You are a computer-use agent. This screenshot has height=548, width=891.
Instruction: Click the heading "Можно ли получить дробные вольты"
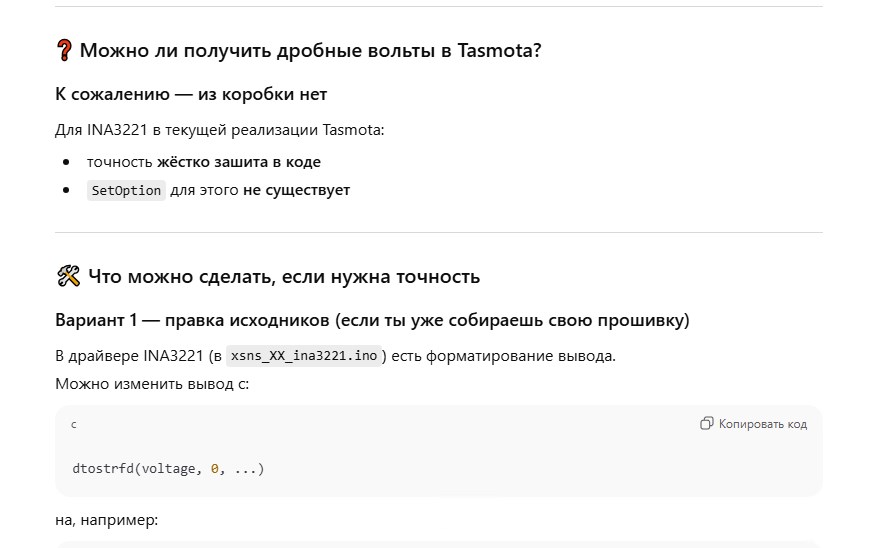click(310, 50)
